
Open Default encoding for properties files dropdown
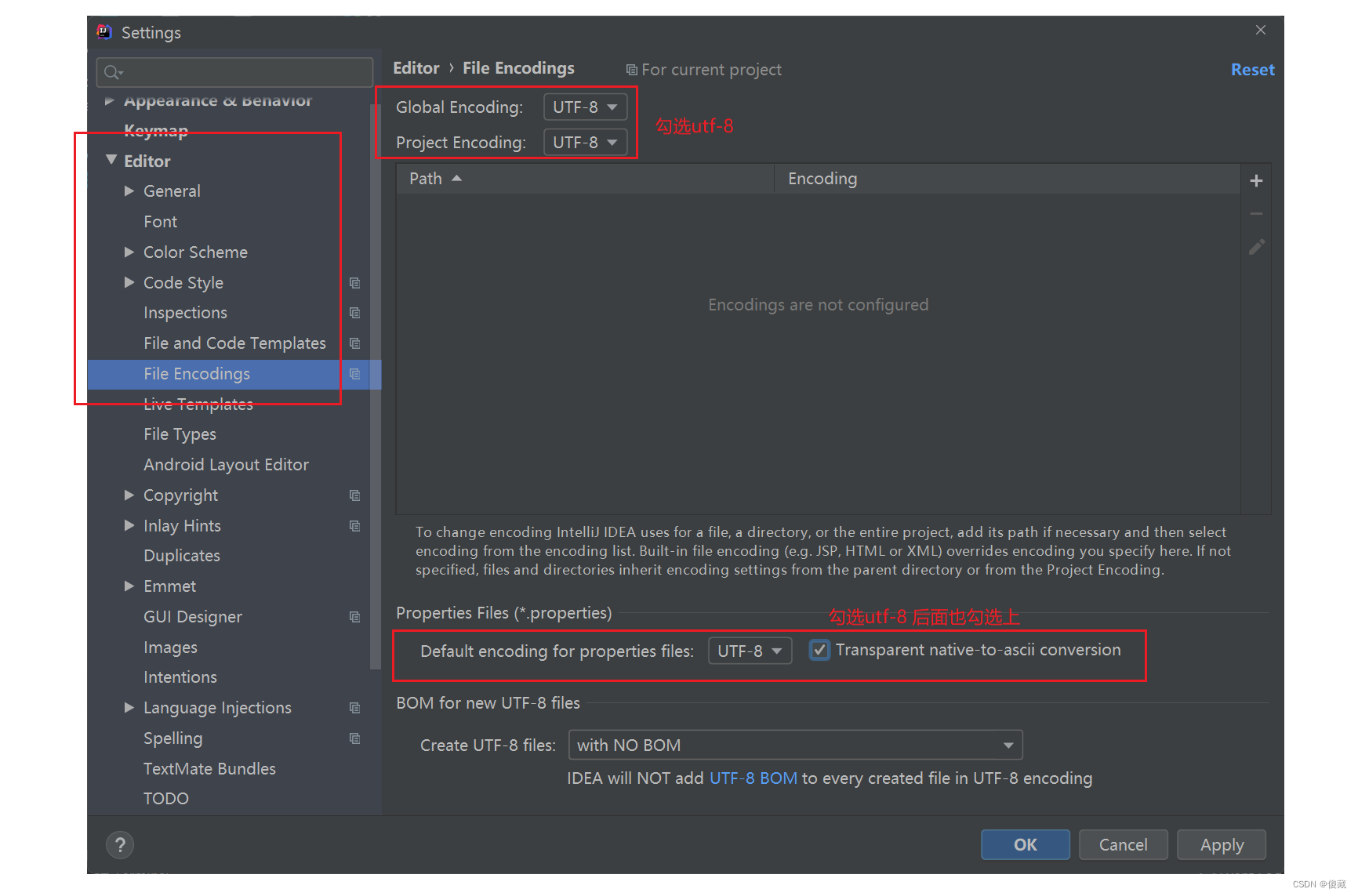click(750, 651)
